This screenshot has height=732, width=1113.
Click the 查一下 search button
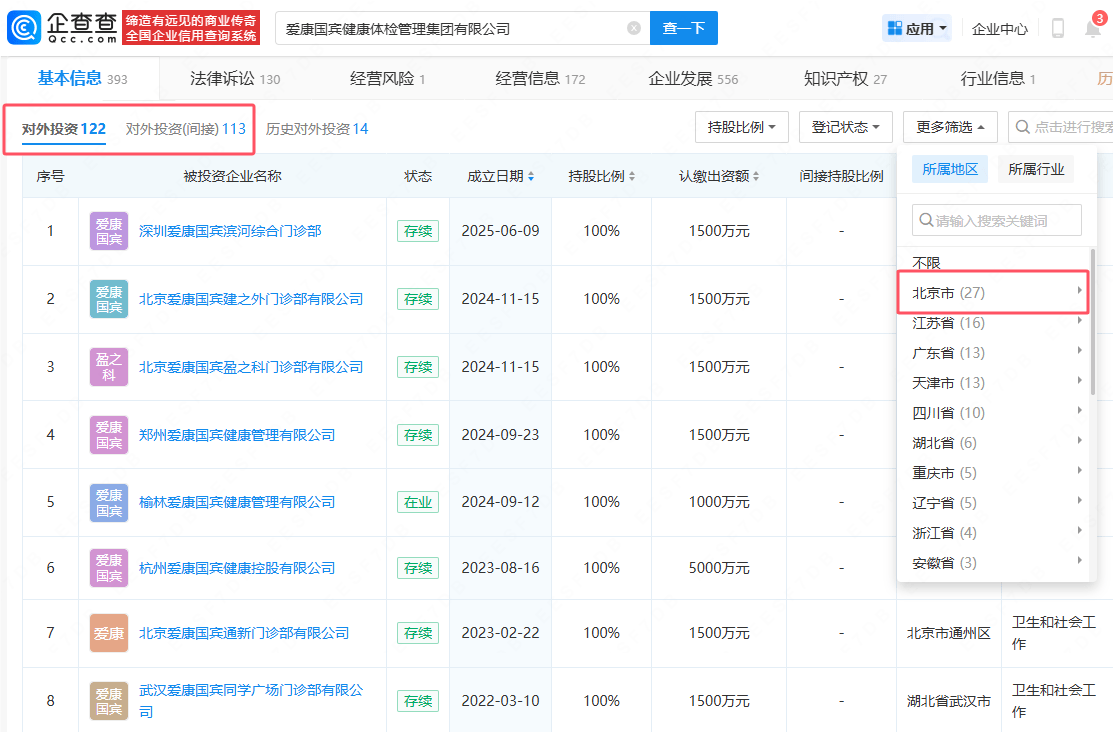click(x=683, y=29)
